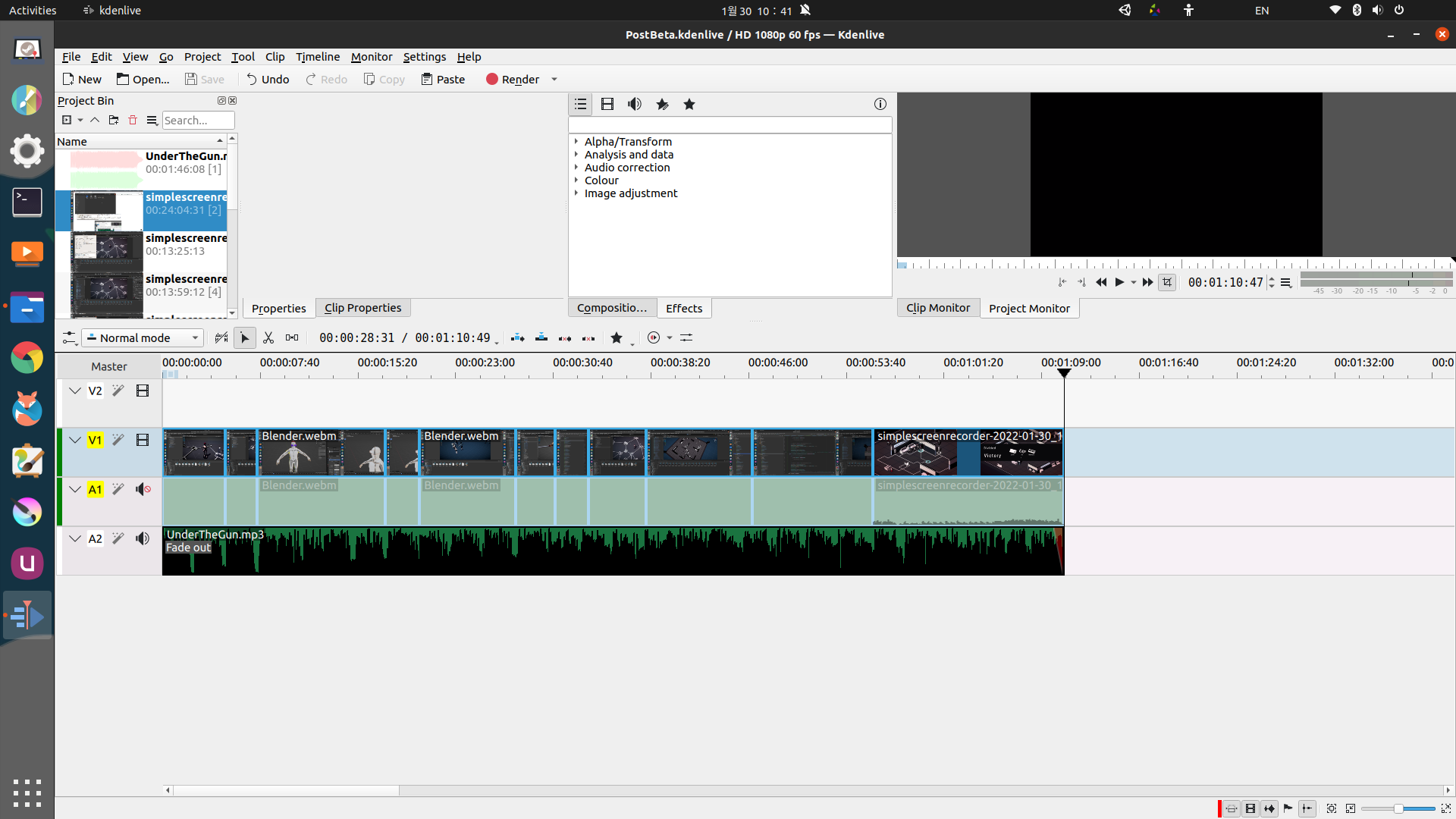The width and height of the screenshot is (1456, 819).
Task: Click New project button
Action: pyautogui.click(x=82, y=80)
